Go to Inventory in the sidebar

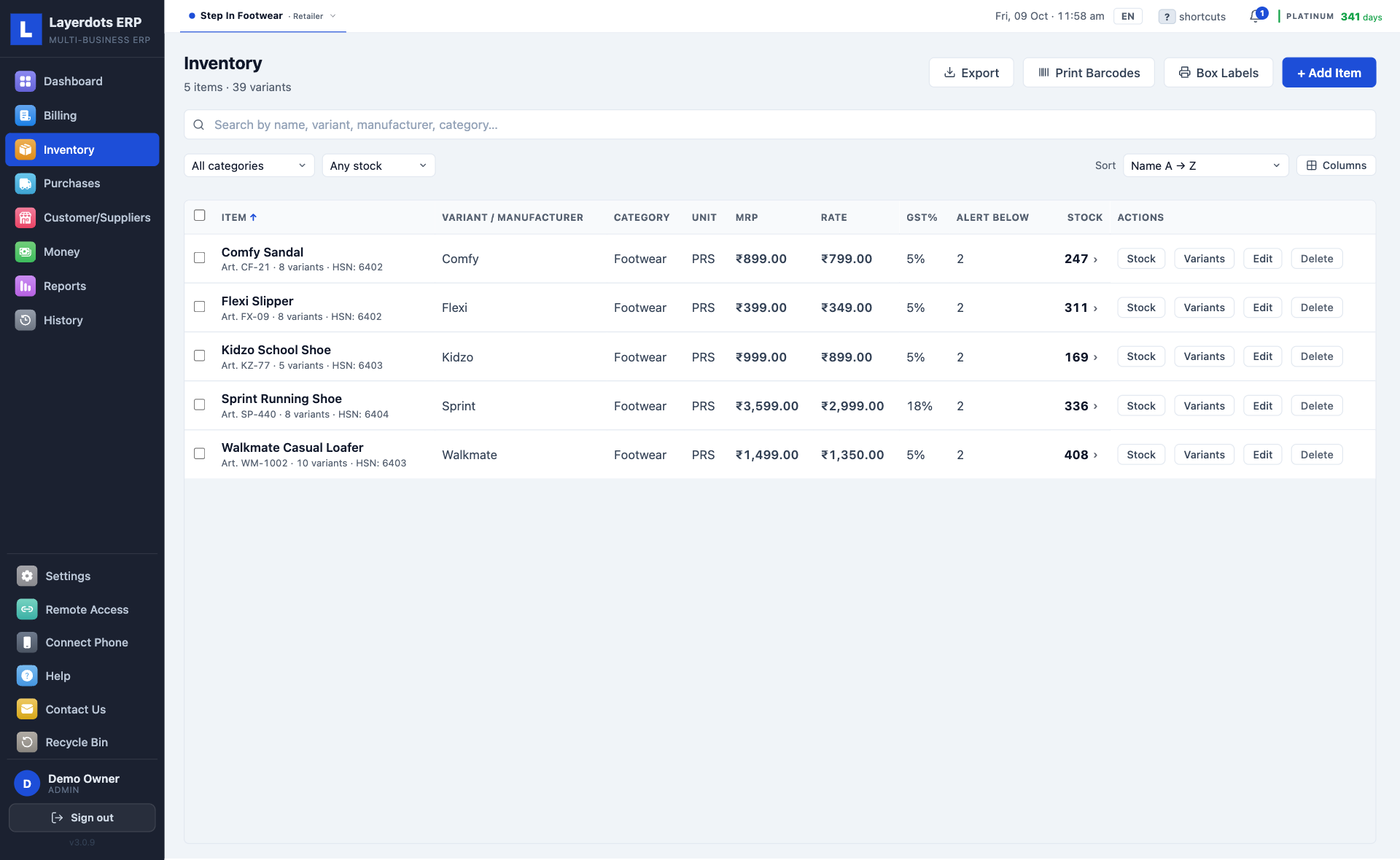(x=82, y=149)
